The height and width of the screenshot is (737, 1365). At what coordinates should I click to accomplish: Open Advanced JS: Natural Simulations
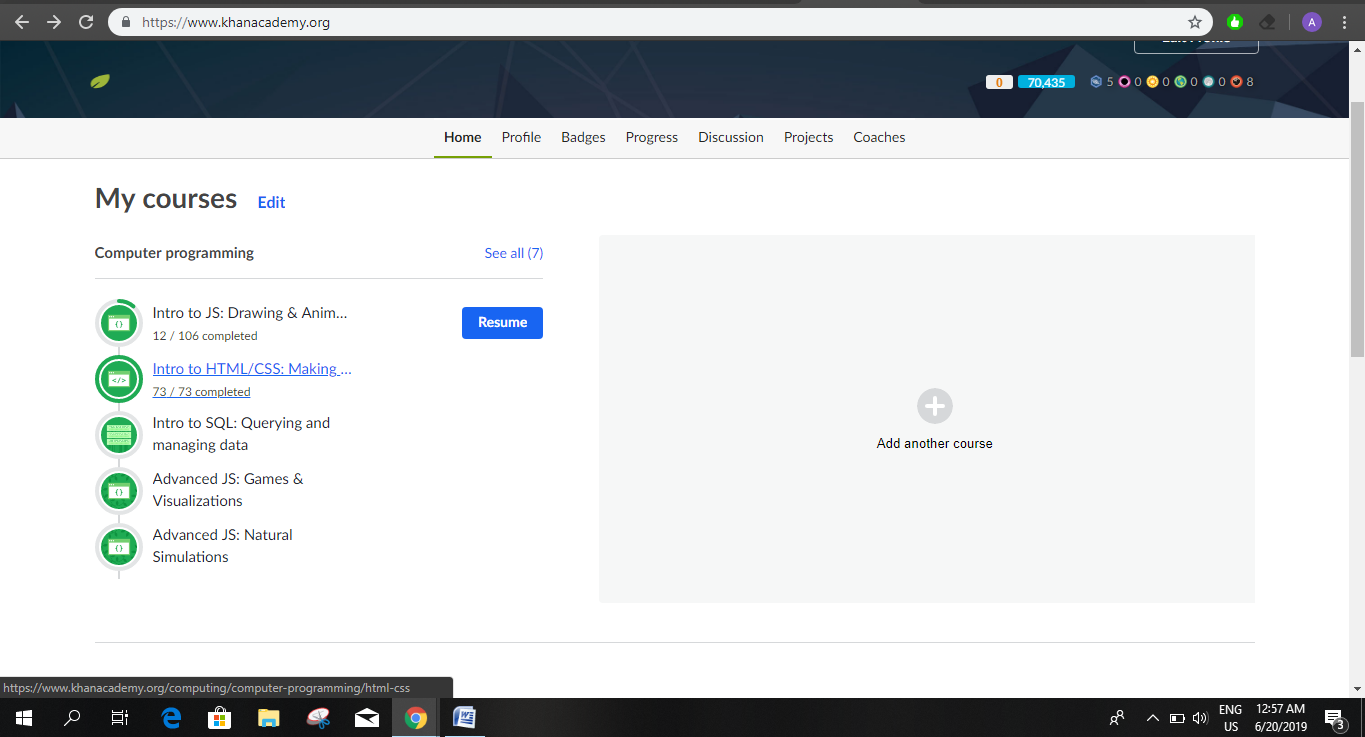223,546
